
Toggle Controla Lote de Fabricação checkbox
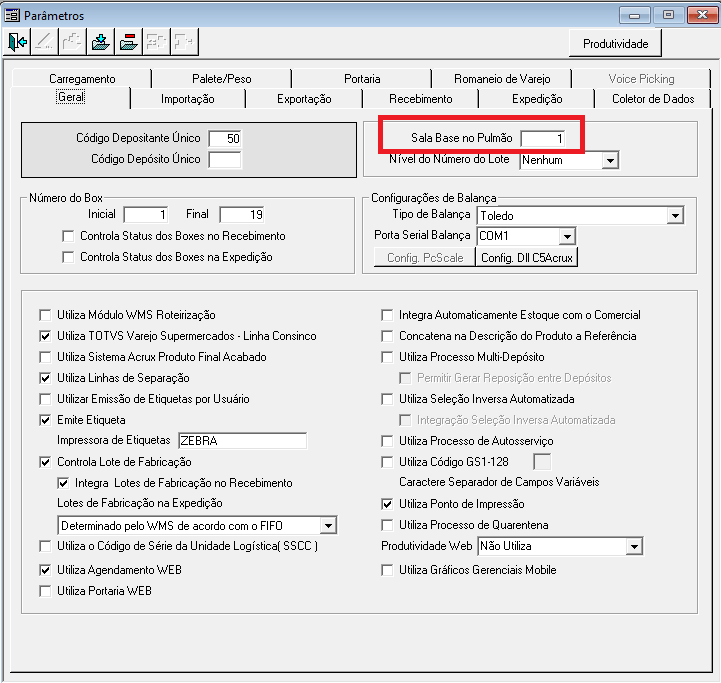(x=45, y=462)
